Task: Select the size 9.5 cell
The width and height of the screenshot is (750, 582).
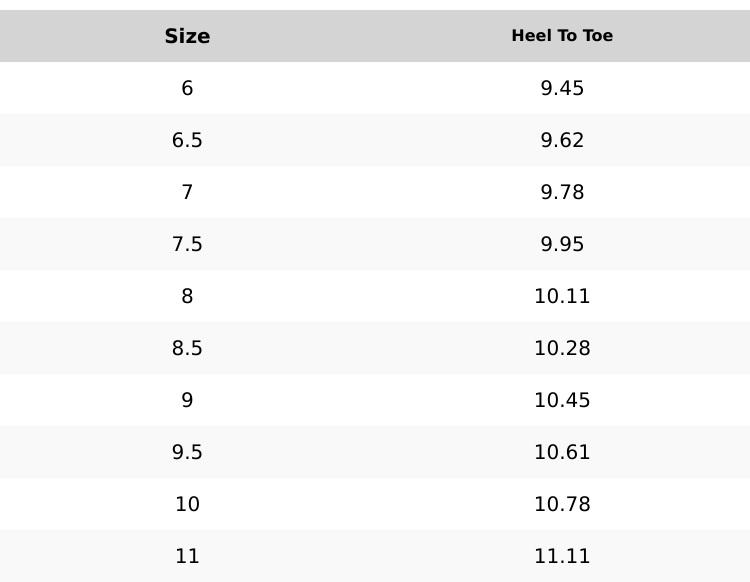Action: point(187,452)
